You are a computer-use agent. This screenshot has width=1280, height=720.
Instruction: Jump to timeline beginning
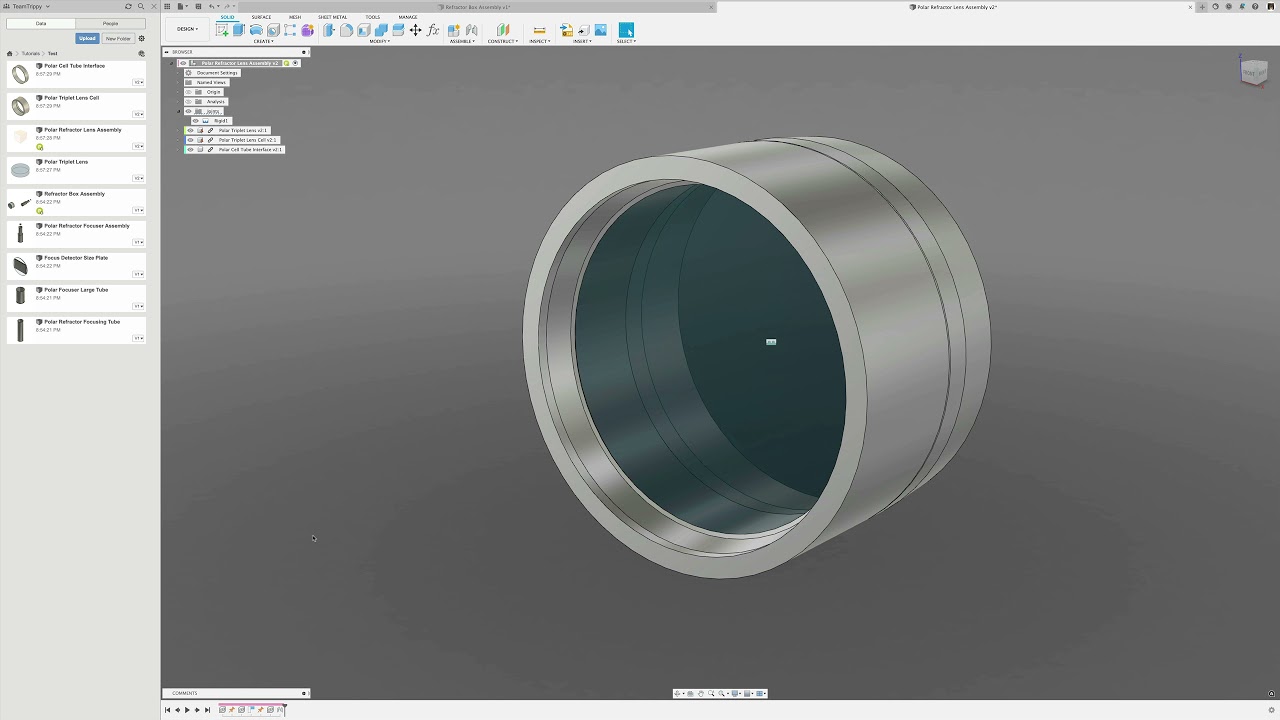[167, 710]
